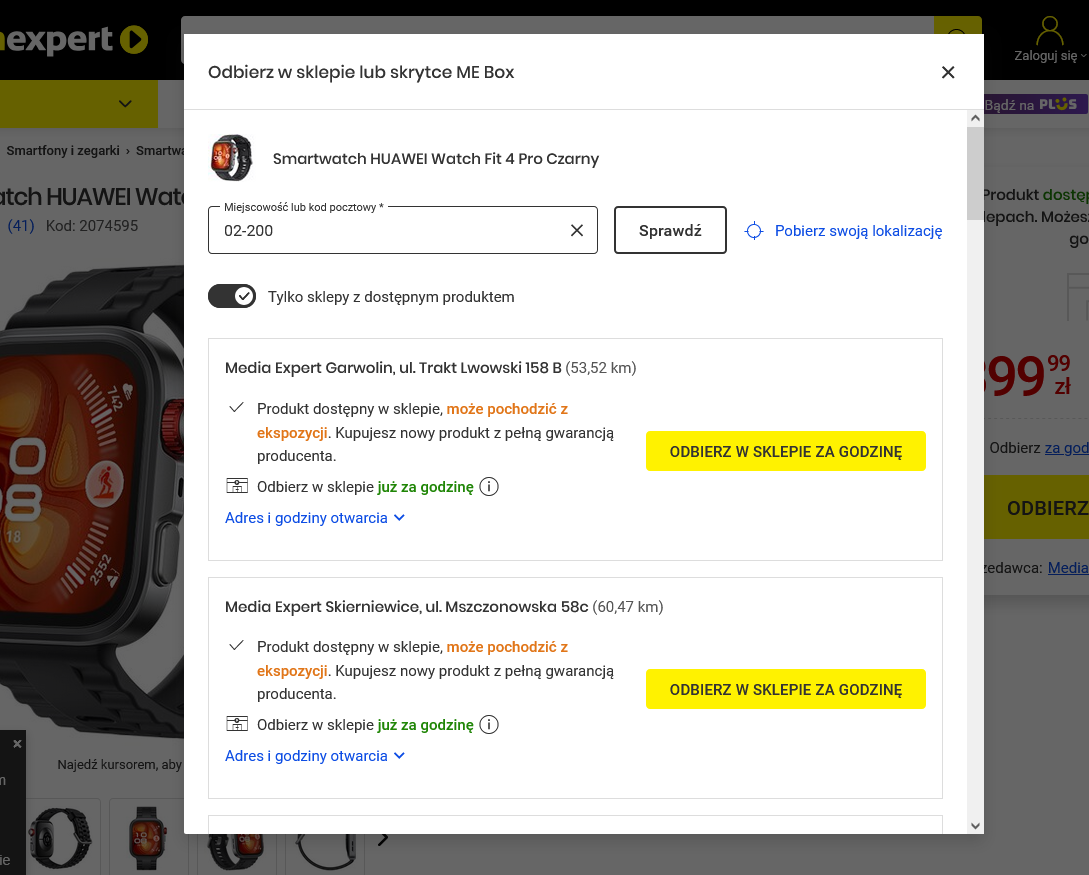Open Smartfony i zegarki breadcrumb

(x=63, y=151)
